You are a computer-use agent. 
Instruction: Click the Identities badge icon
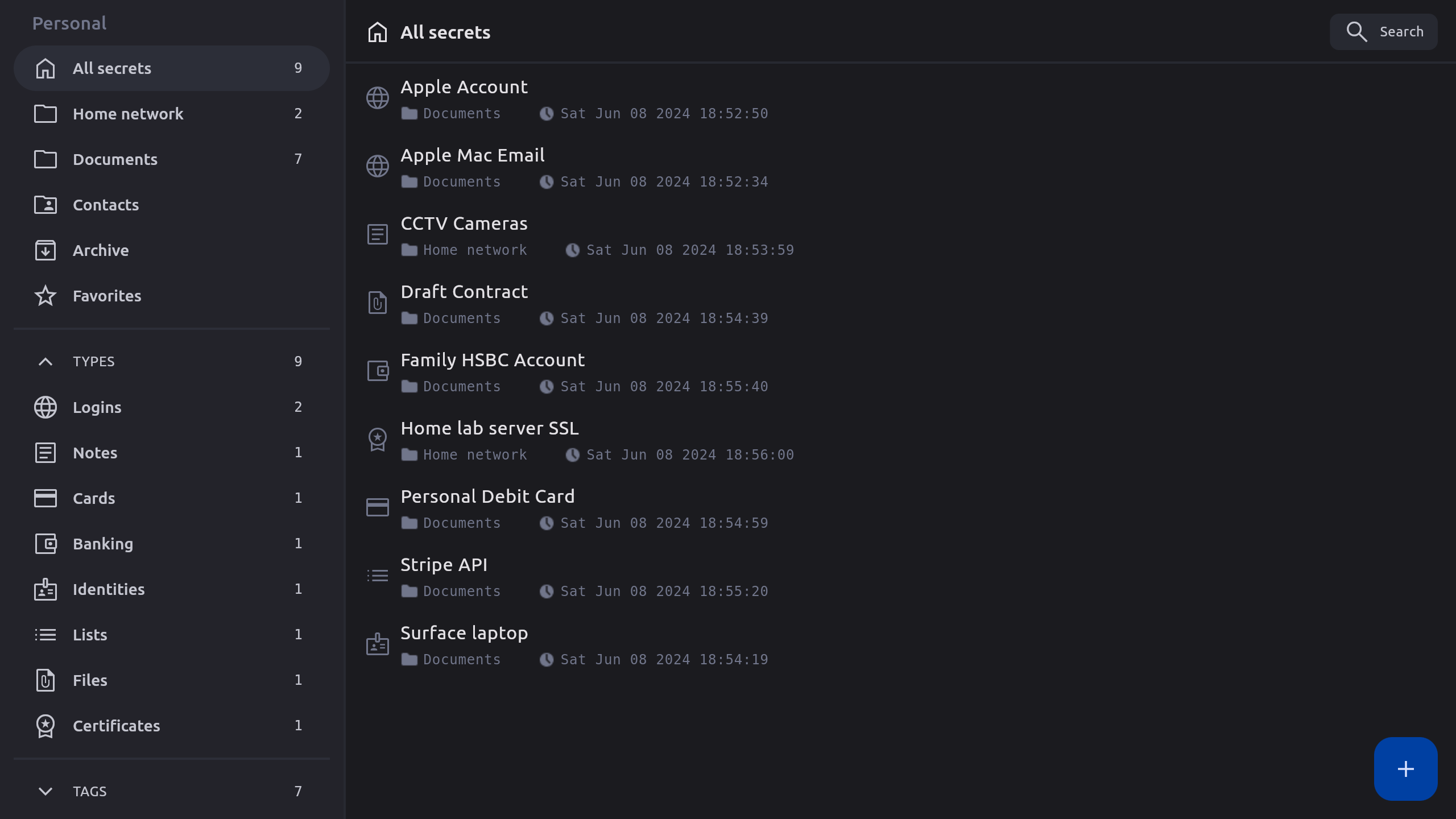click(x=45, y=589)
